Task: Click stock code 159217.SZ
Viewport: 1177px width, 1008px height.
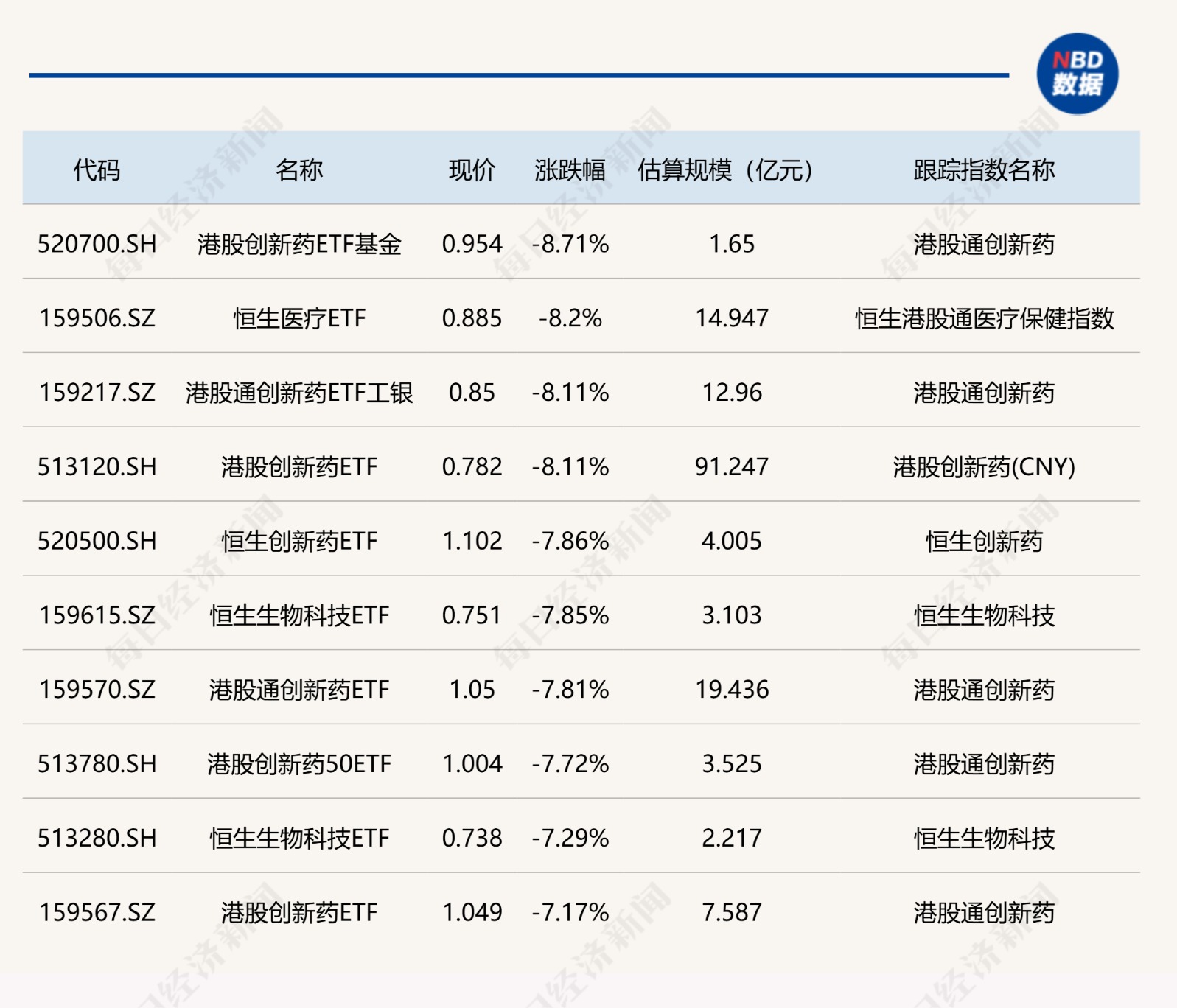Action: pyautogui.click(x=97, y=393)
